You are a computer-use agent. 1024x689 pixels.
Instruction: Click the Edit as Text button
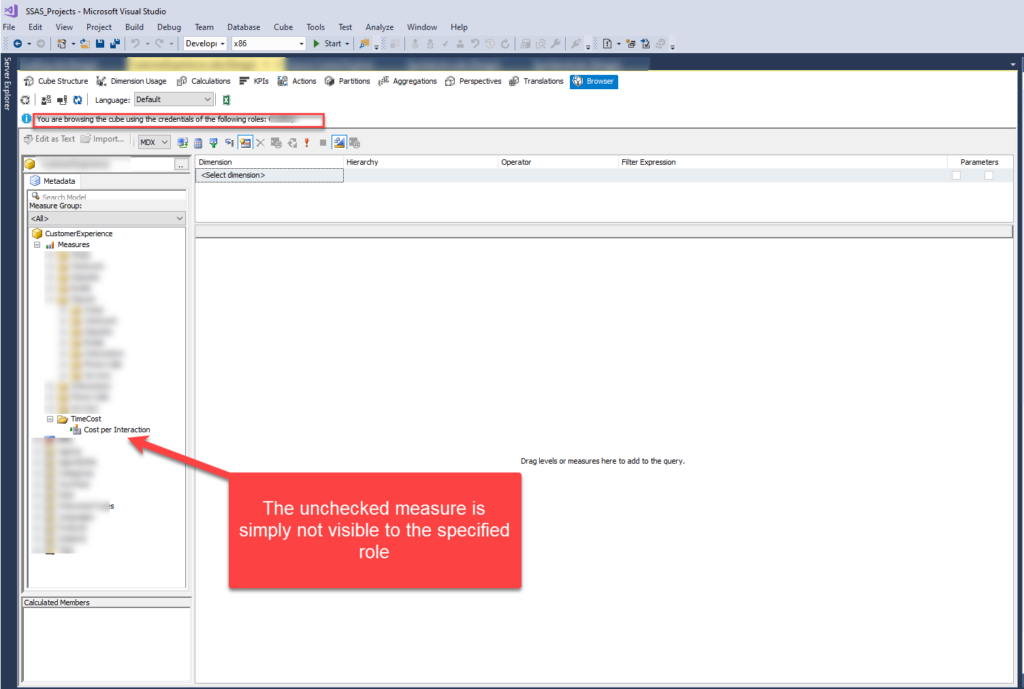(50, 139)
